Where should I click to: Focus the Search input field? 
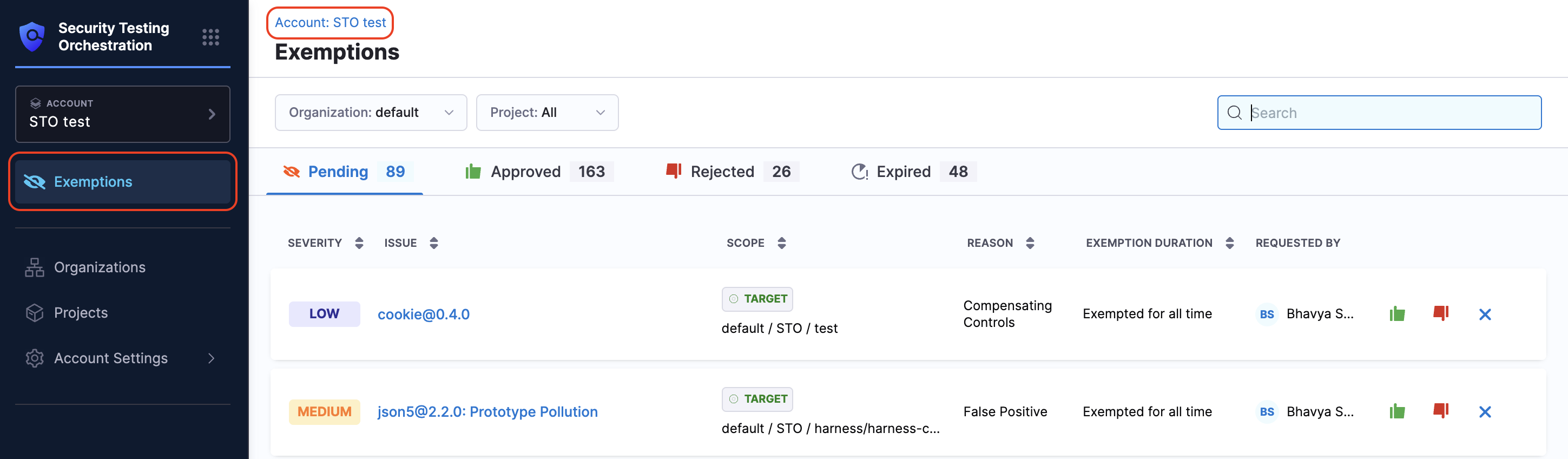(1388, 113)
